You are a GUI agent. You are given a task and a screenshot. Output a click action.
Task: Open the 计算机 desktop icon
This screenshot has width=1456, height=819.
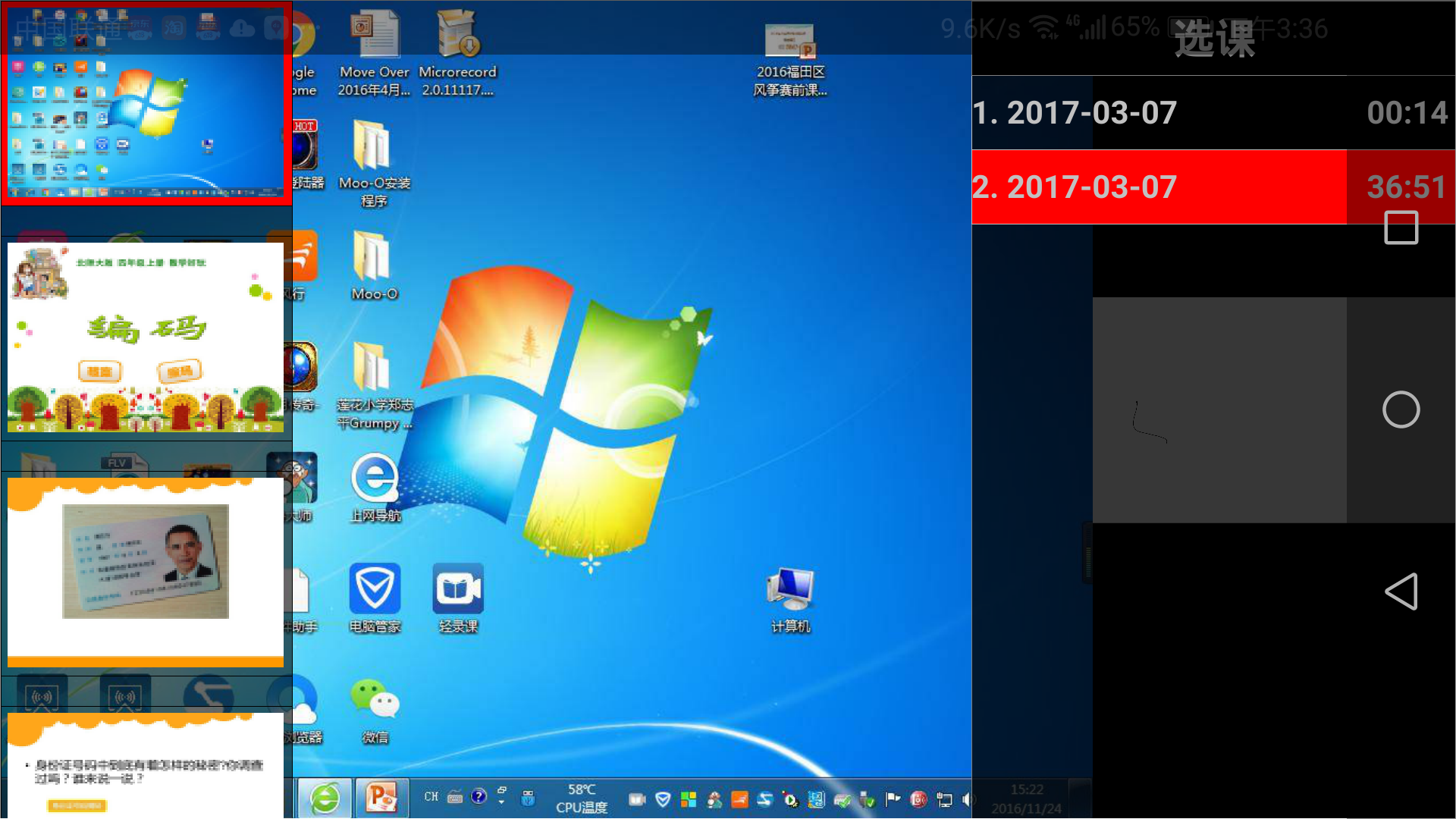coord(790,600)
